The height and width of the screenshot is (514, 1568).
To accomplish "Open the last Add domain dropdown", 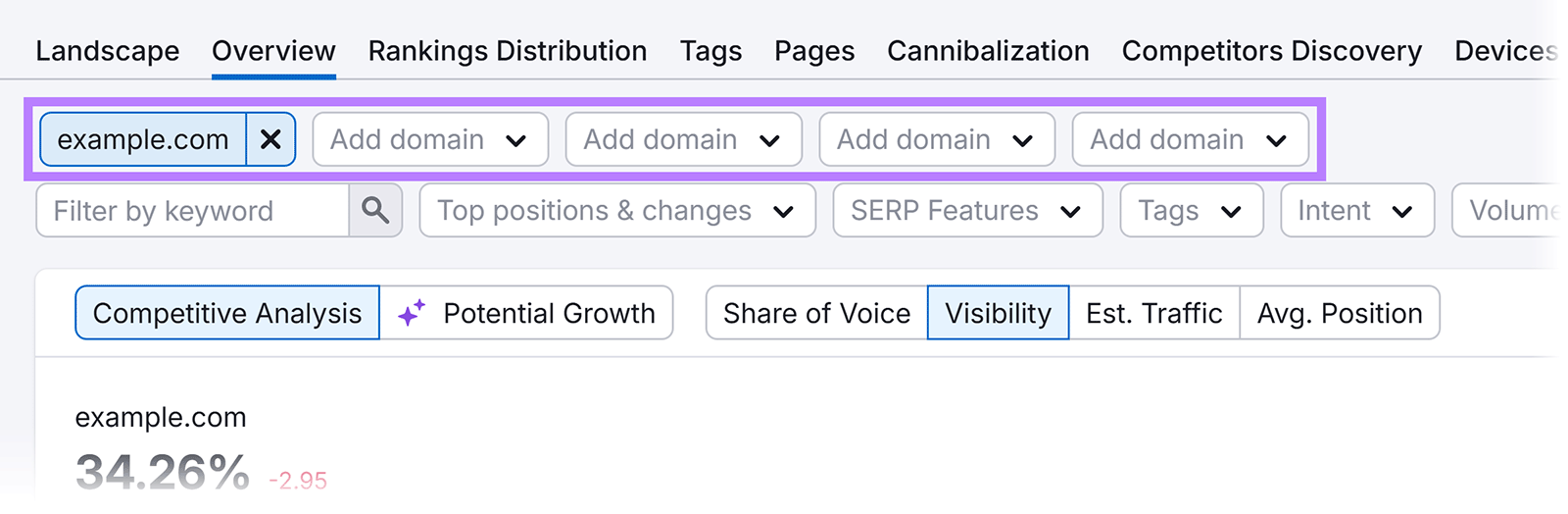I will 1190,139.
